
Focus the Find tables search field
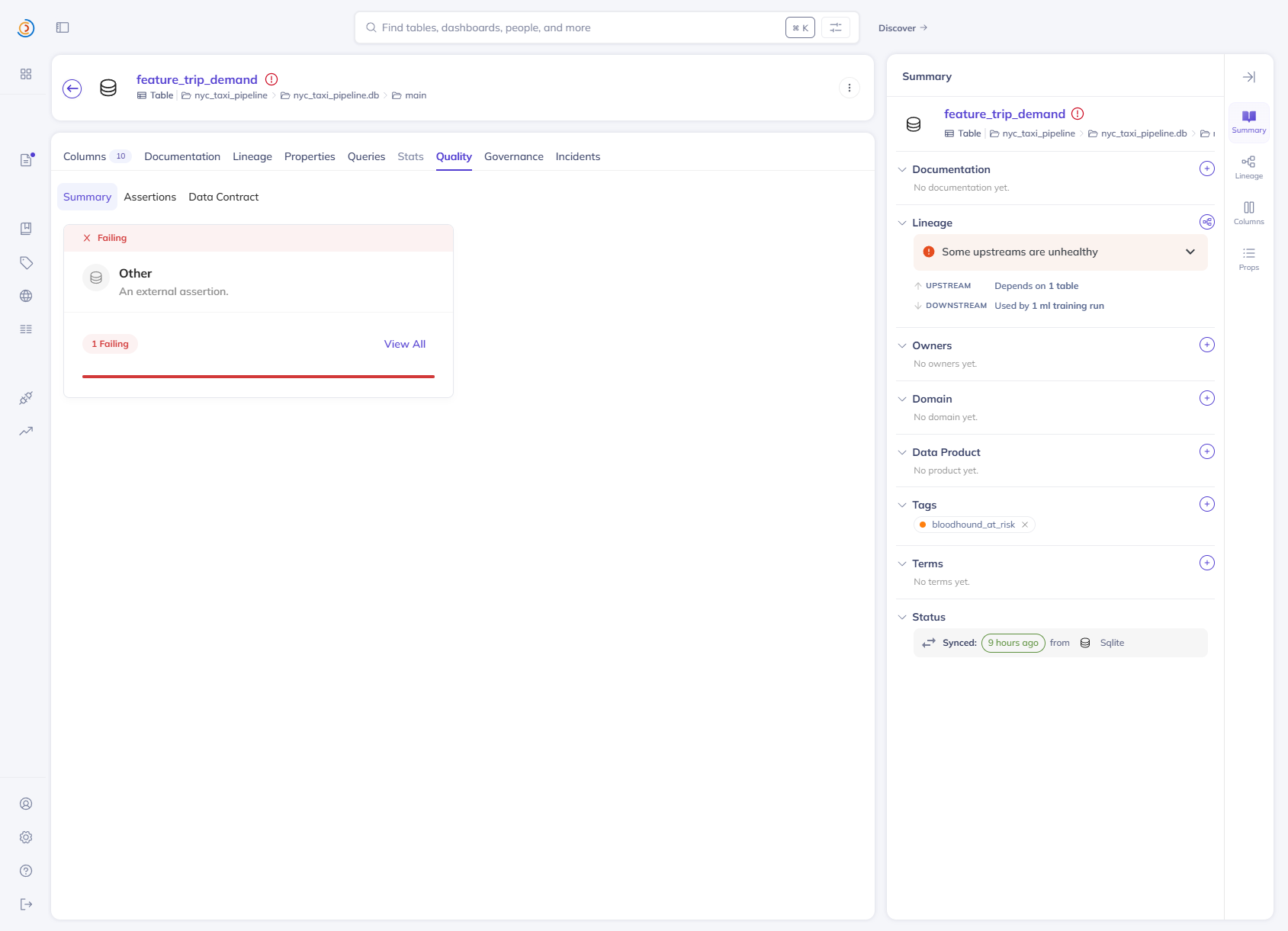pos(580,27)
